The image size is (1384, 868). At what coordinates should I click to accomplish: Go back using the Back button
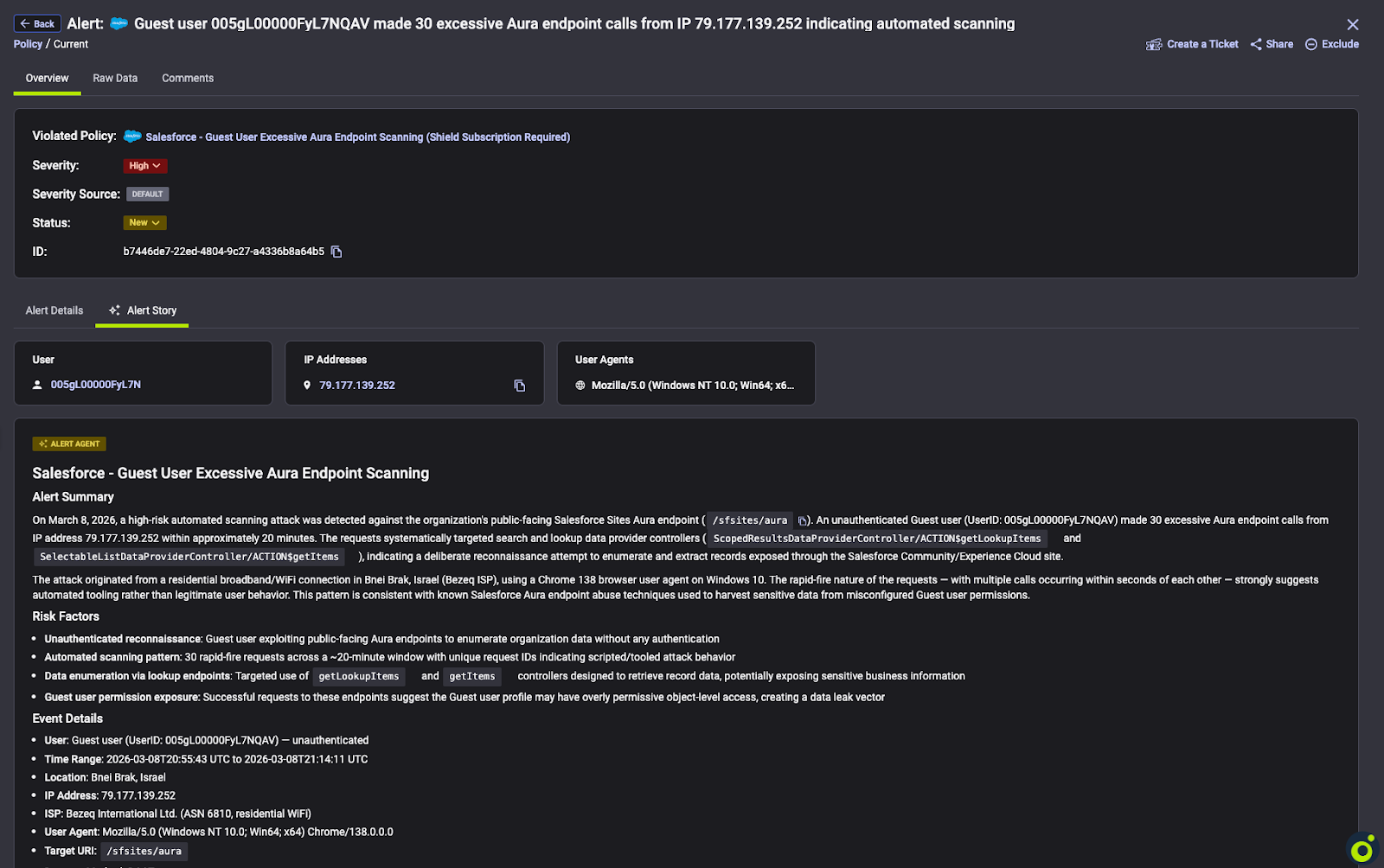pyautogui.click(x=37, y=24)
